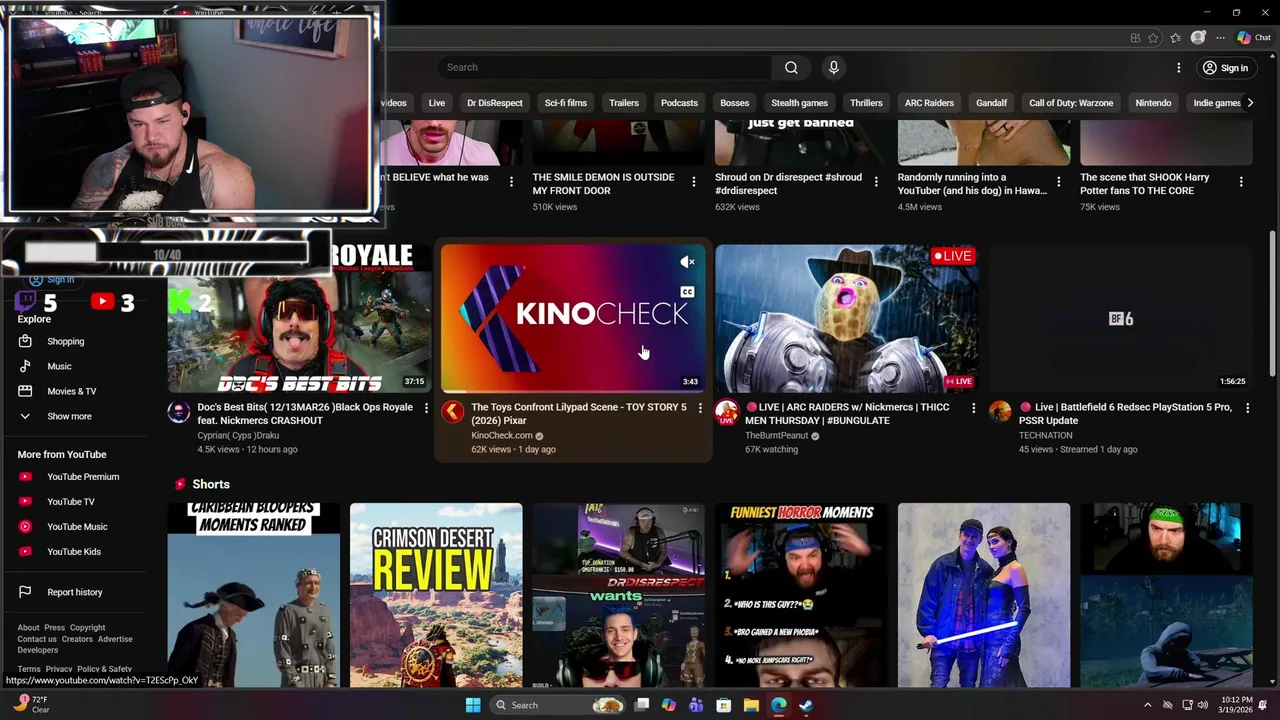Open the TECHNATION channel link
Viewport: 1280px width, 720px height.
click(1046, 436)
